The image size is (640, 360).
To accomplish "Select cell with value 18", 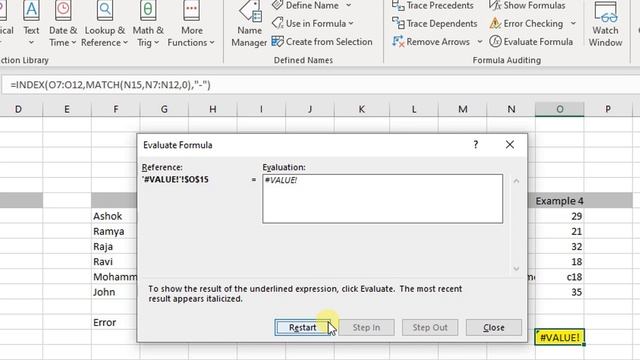I will 559,262.
